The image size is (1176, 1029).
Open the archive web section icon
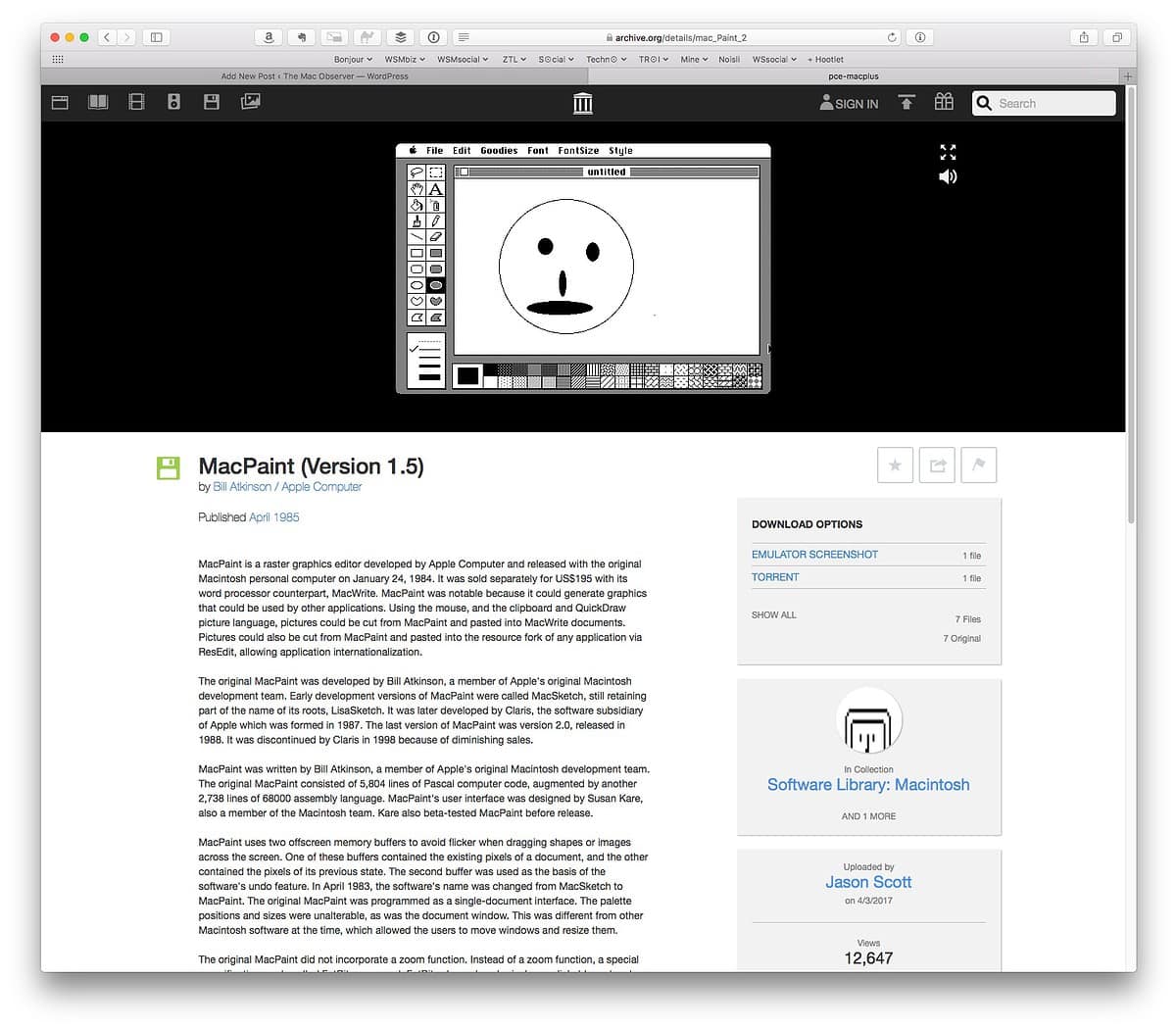coord(60,102)
